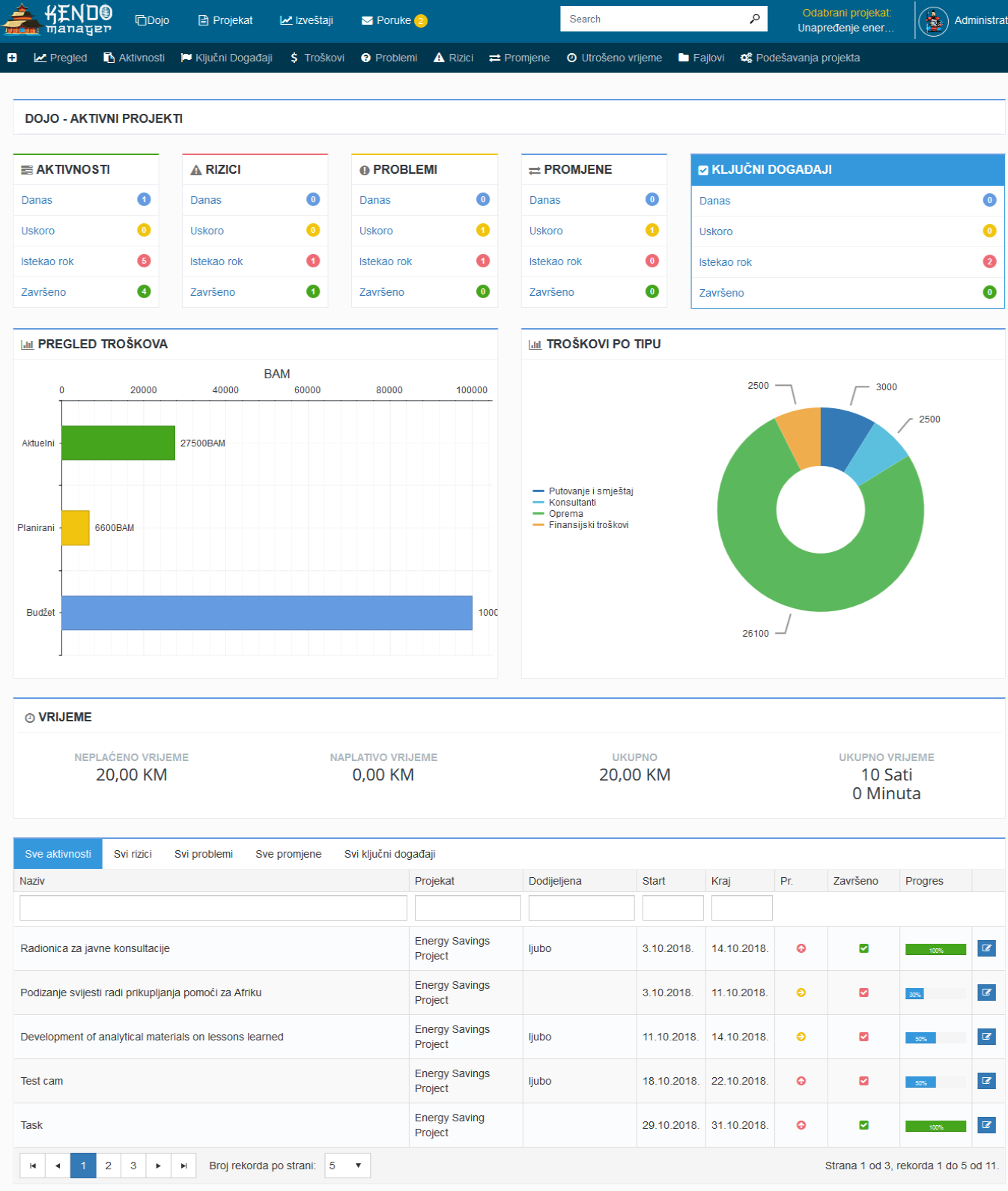Click the Kendo Manager logo

tap(57, 19)
